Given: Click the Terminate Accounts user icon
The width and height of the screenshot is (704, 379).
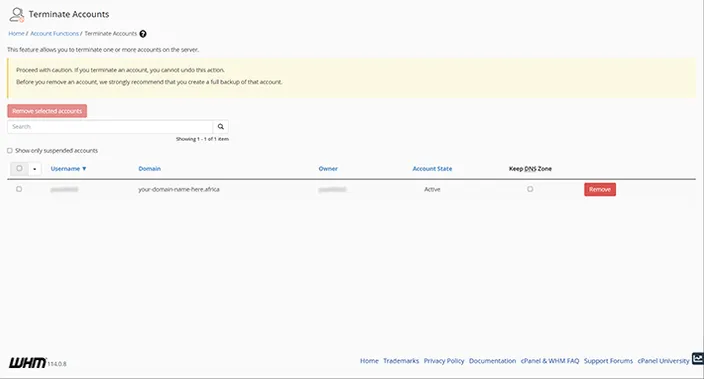Looking at the screenshot, I should click(17, 14).
